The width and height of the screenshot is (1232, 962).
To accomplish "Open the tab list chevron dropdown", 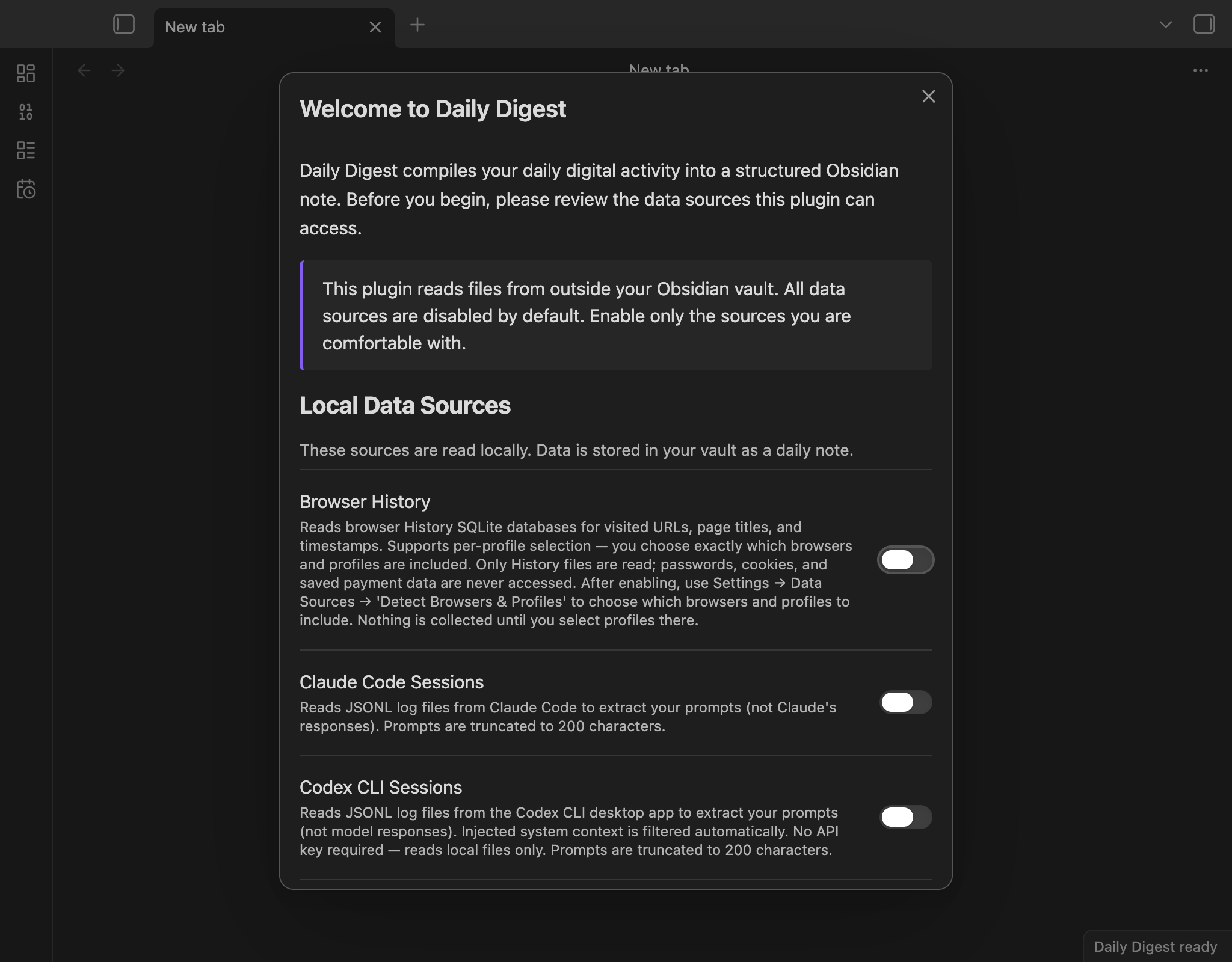I will pos(1165,24).
